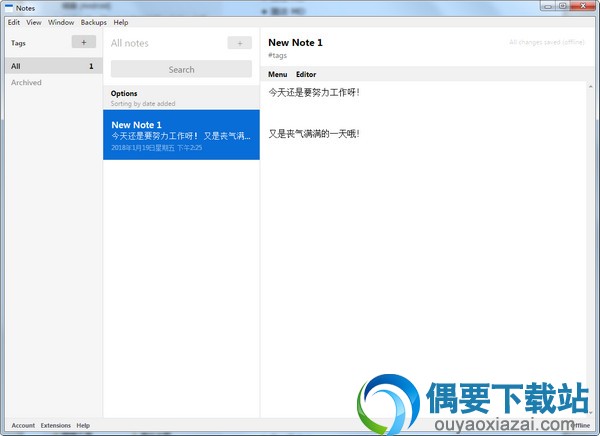Open Account in the footer
Viewport: 600px width, 436px height.
click(x=23, y=425)
